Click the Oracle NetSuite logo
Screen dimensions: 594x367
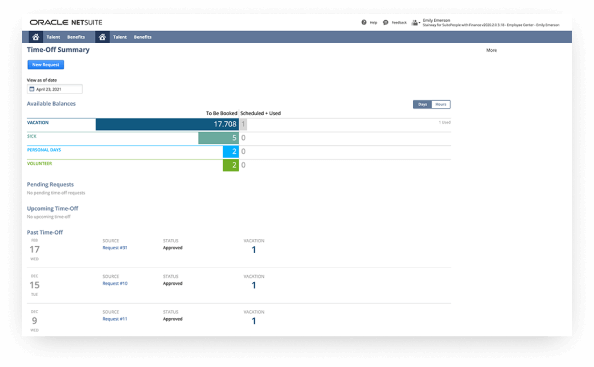(66, 22)
